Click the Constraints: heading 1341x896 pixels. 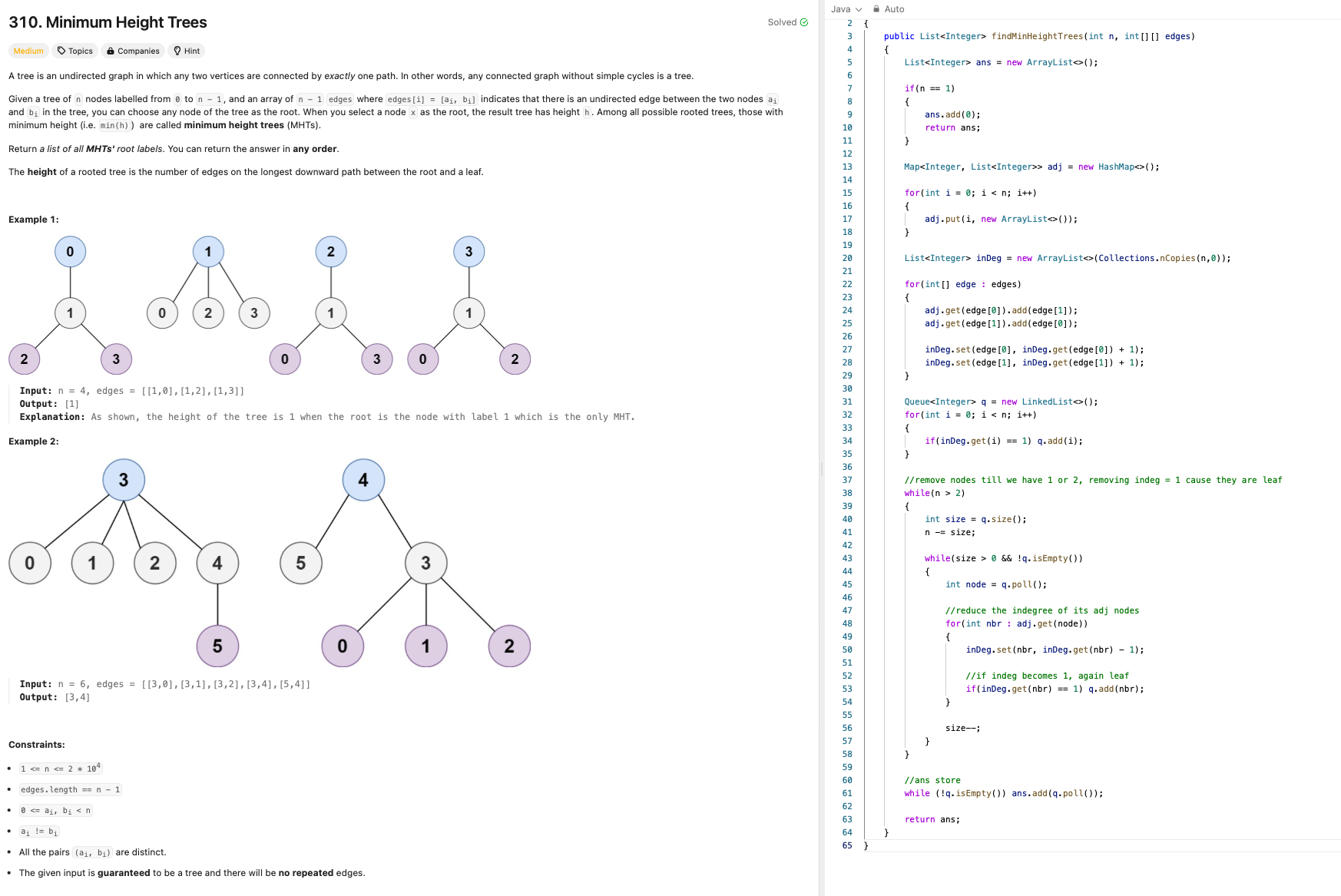[x=37, y=745]
